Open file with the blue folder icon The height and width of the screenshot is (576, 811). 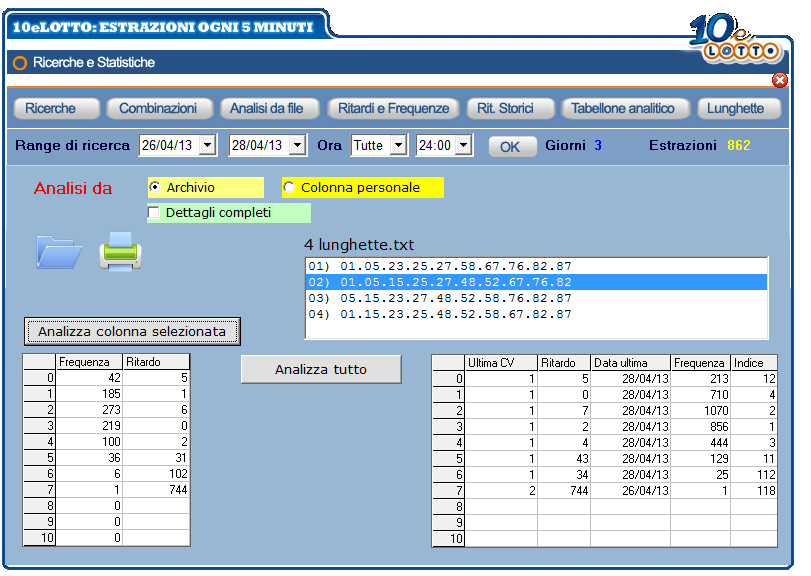coord(59,252)
